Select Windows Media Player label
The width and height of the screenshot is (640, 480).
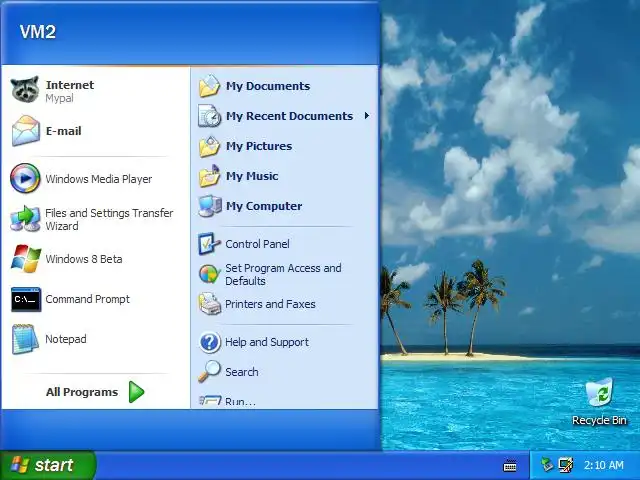tap(99, 179)
